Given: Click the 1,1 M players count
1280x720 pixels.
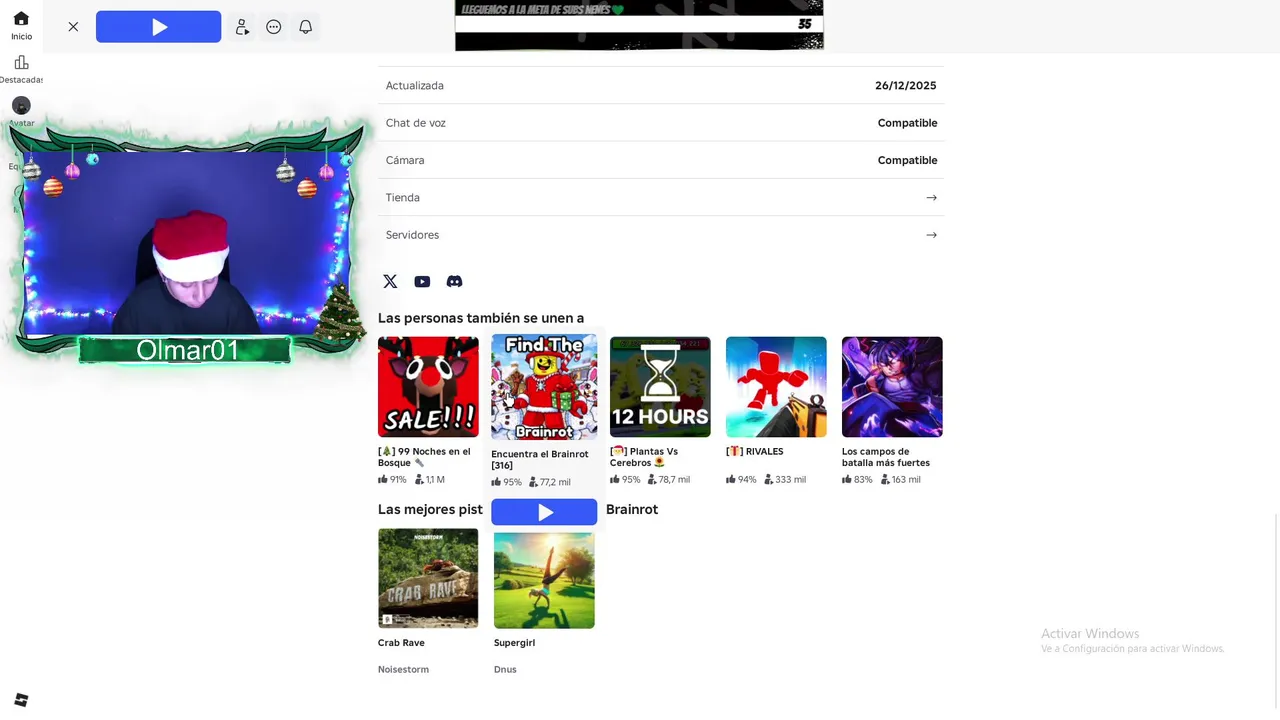Looking at the screenshot, I should coord(431,480).
